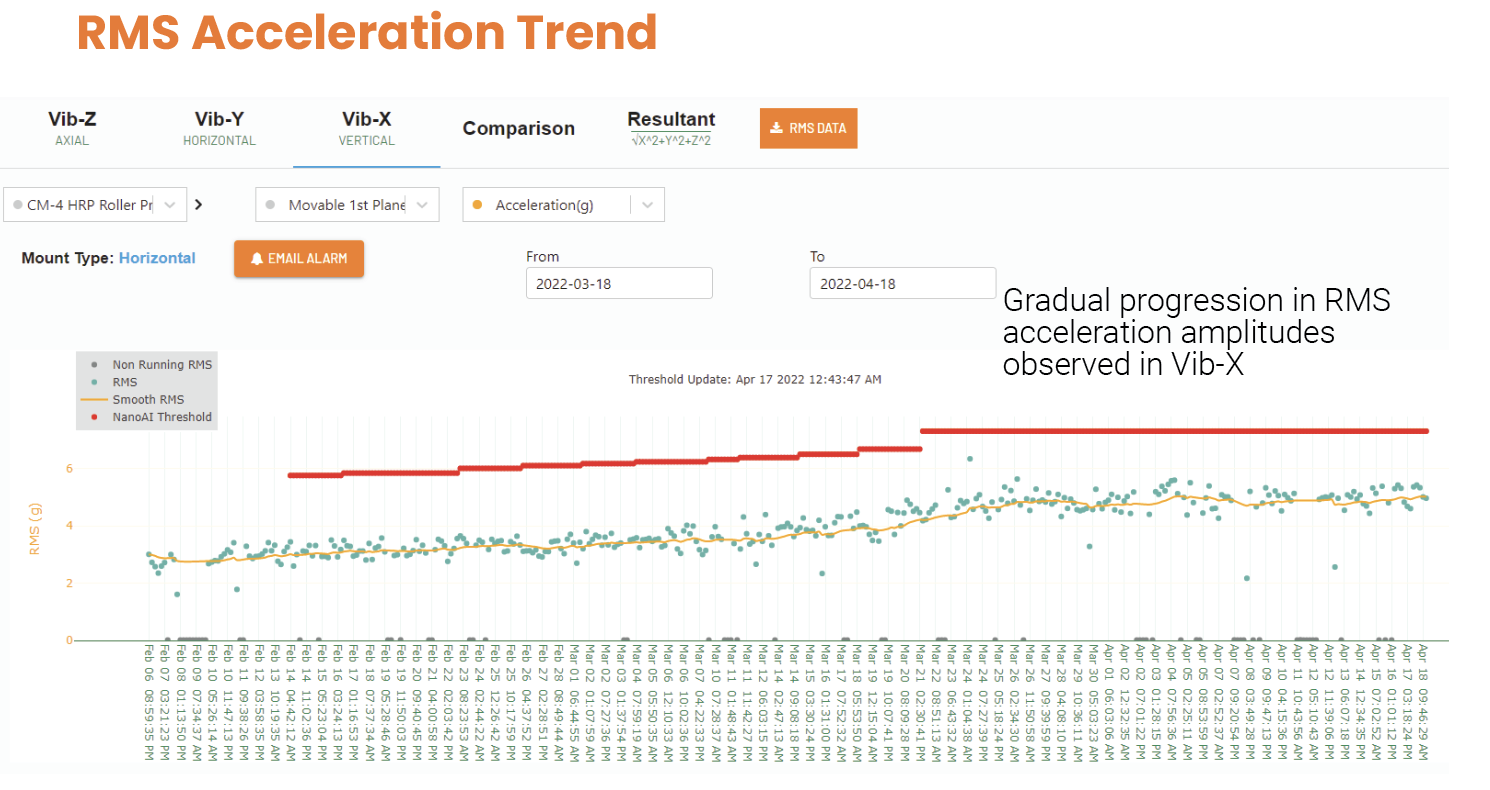Click the Horizontal mount type link
Image resolution: width=1490 pixels, height=790 pixels.
(157, 258)
